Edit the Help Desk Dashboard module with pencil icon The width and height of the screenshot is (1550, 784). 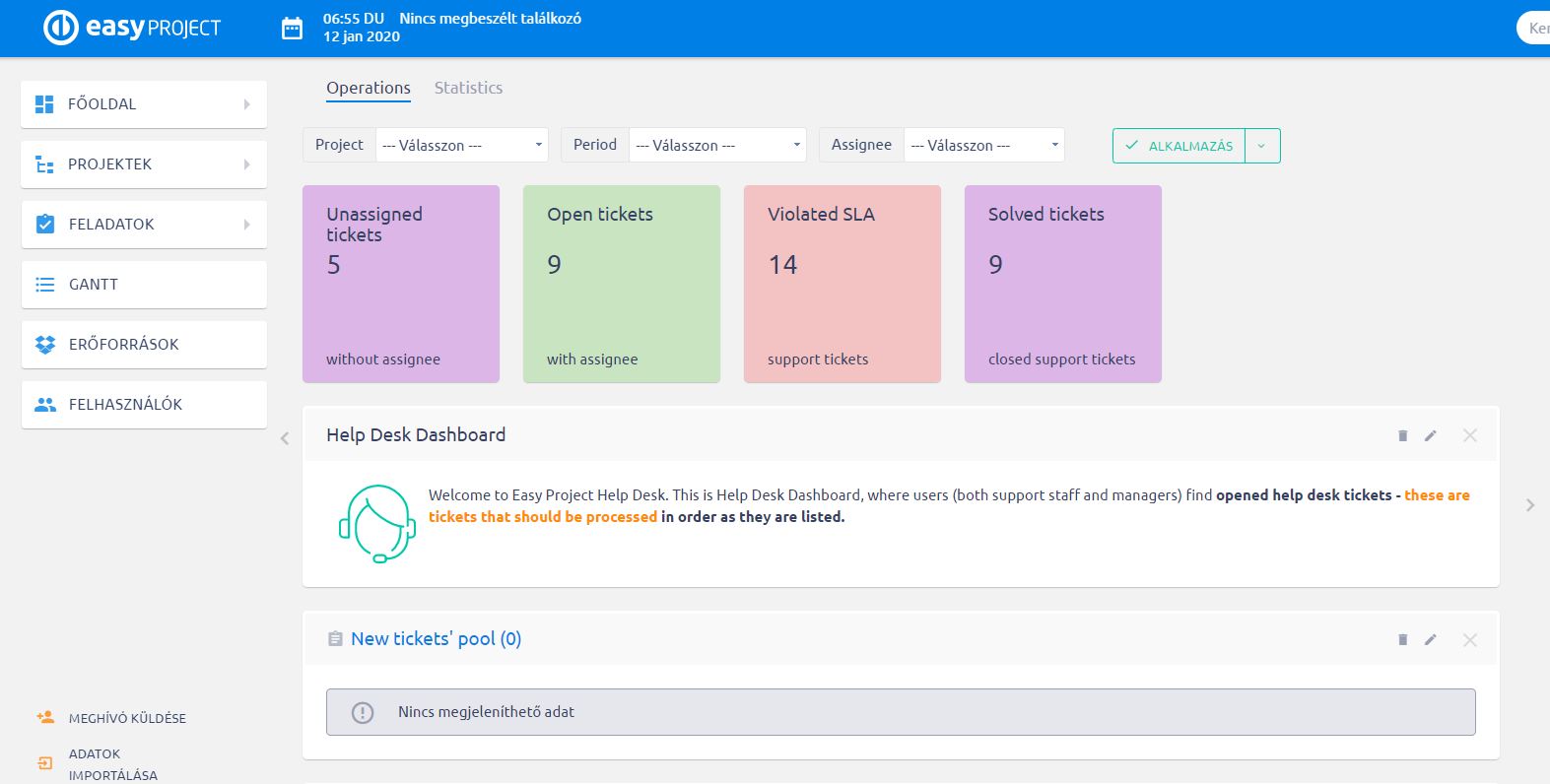[1431, 435]
